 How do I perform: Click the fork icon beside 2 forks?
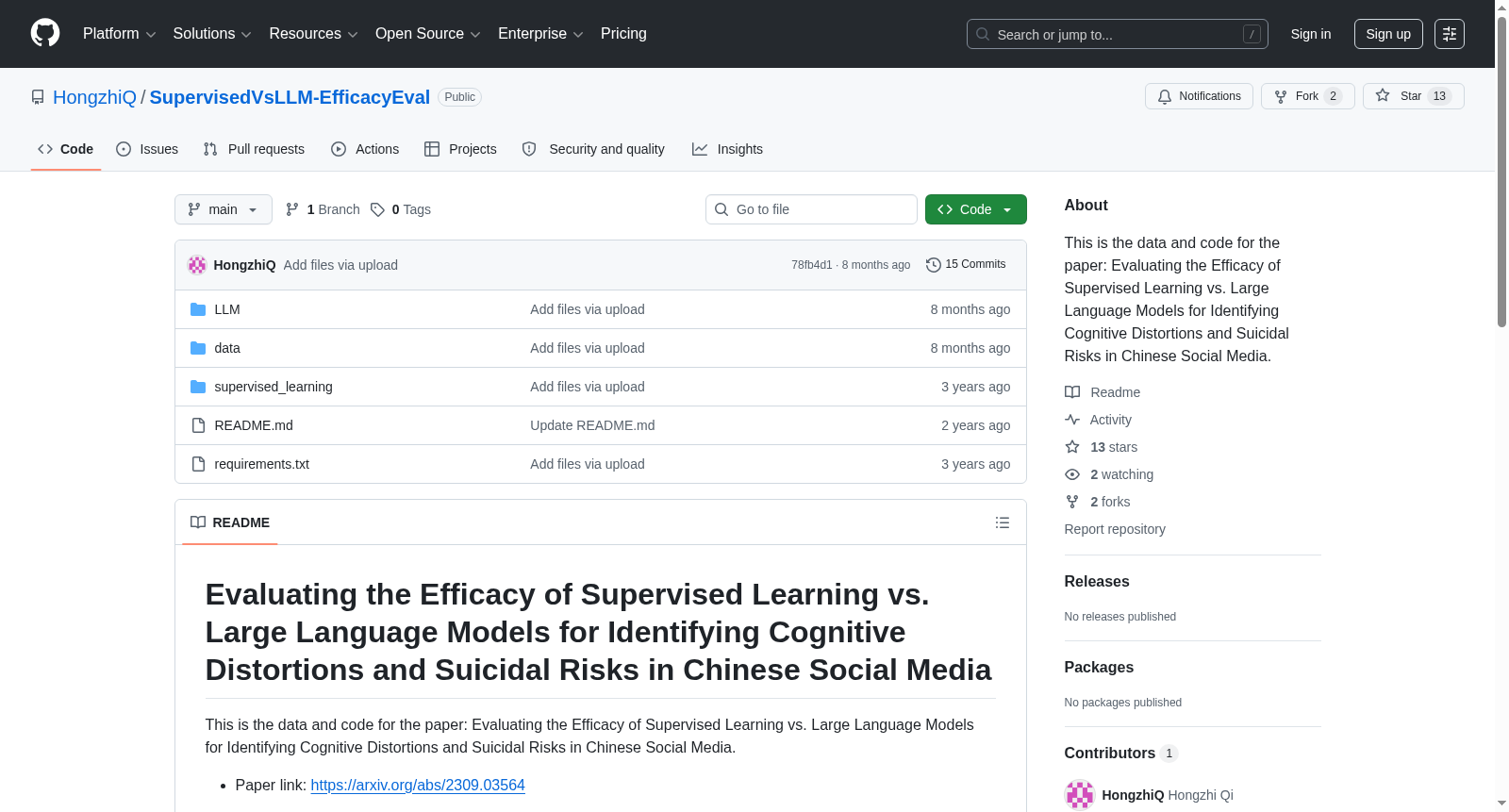click(x=1072, y=502)
